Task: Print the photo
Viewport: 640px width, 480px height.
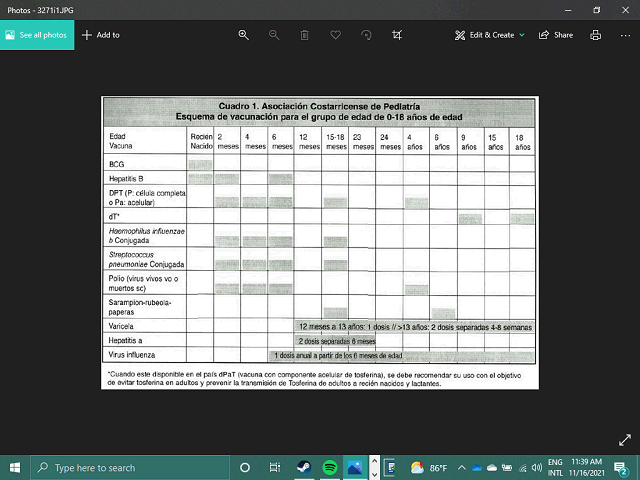Action: tap(596, 35)
